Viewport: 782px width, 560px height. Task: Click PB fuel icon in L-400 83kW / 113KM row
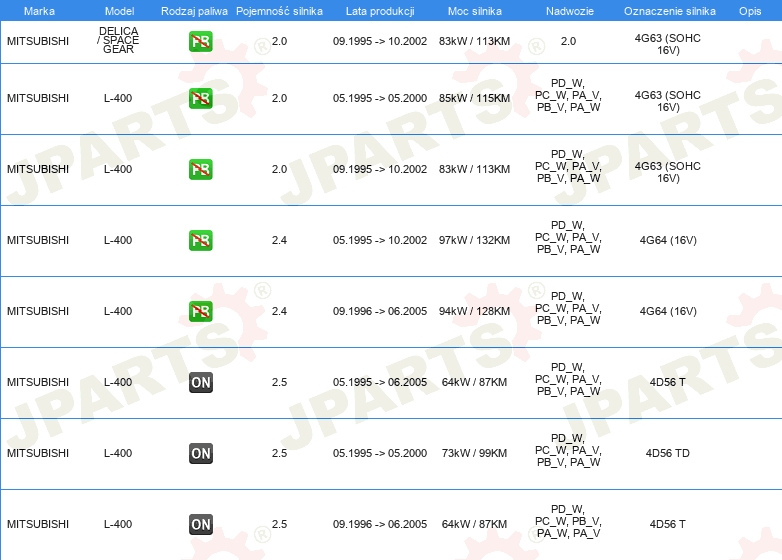click(200, 169)
